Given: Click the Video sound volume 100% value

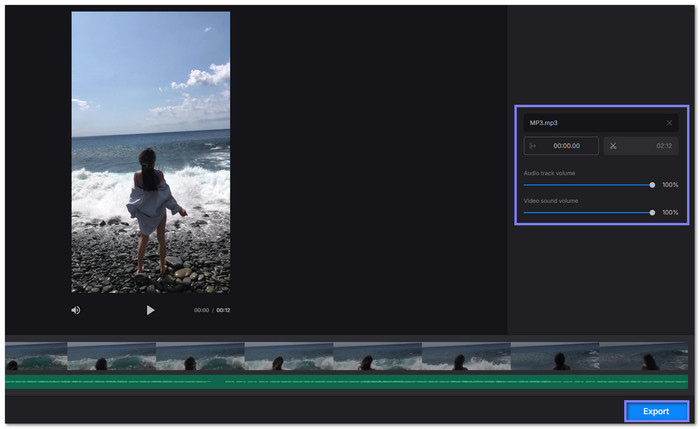Looking at the screenshot, I should [x=670, y=212].
